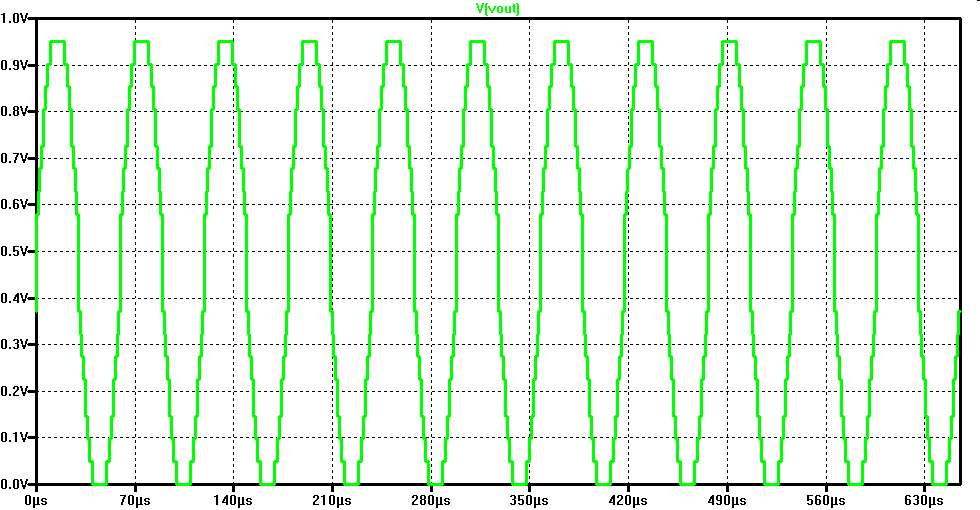Click the 0.0V label at axis bottom
This screenshot has width=980, height=510.
[x=16, y=484]
